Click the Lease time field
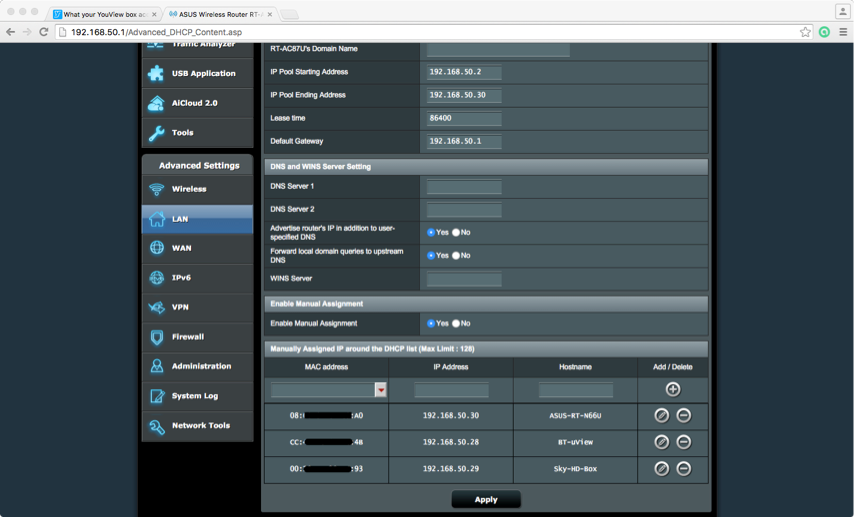The image size is (854, 518). (463, 118)
